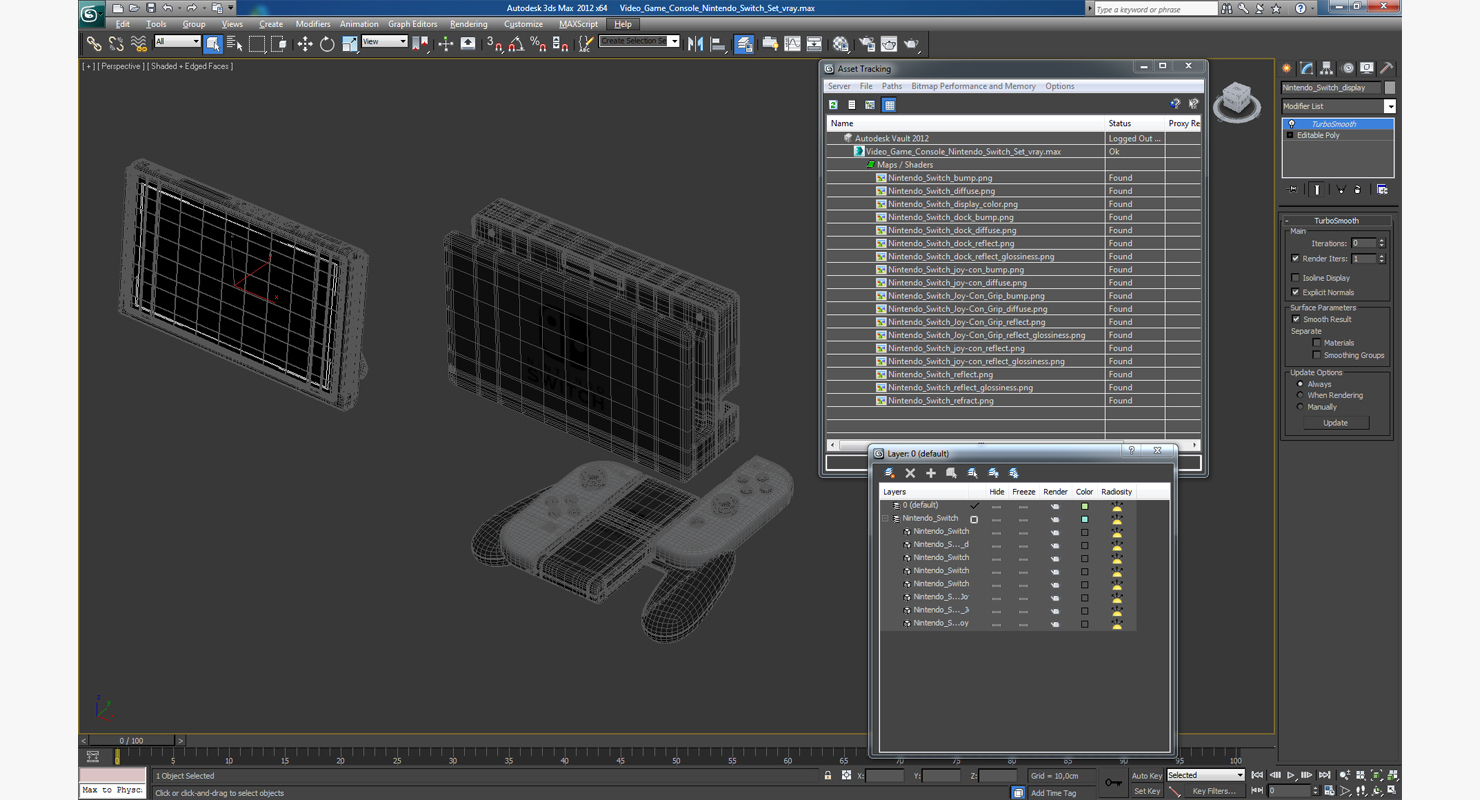Screen dimensions: 1480x800
Task: Click the large key Set Keys icon
Action: point(1113,782)
